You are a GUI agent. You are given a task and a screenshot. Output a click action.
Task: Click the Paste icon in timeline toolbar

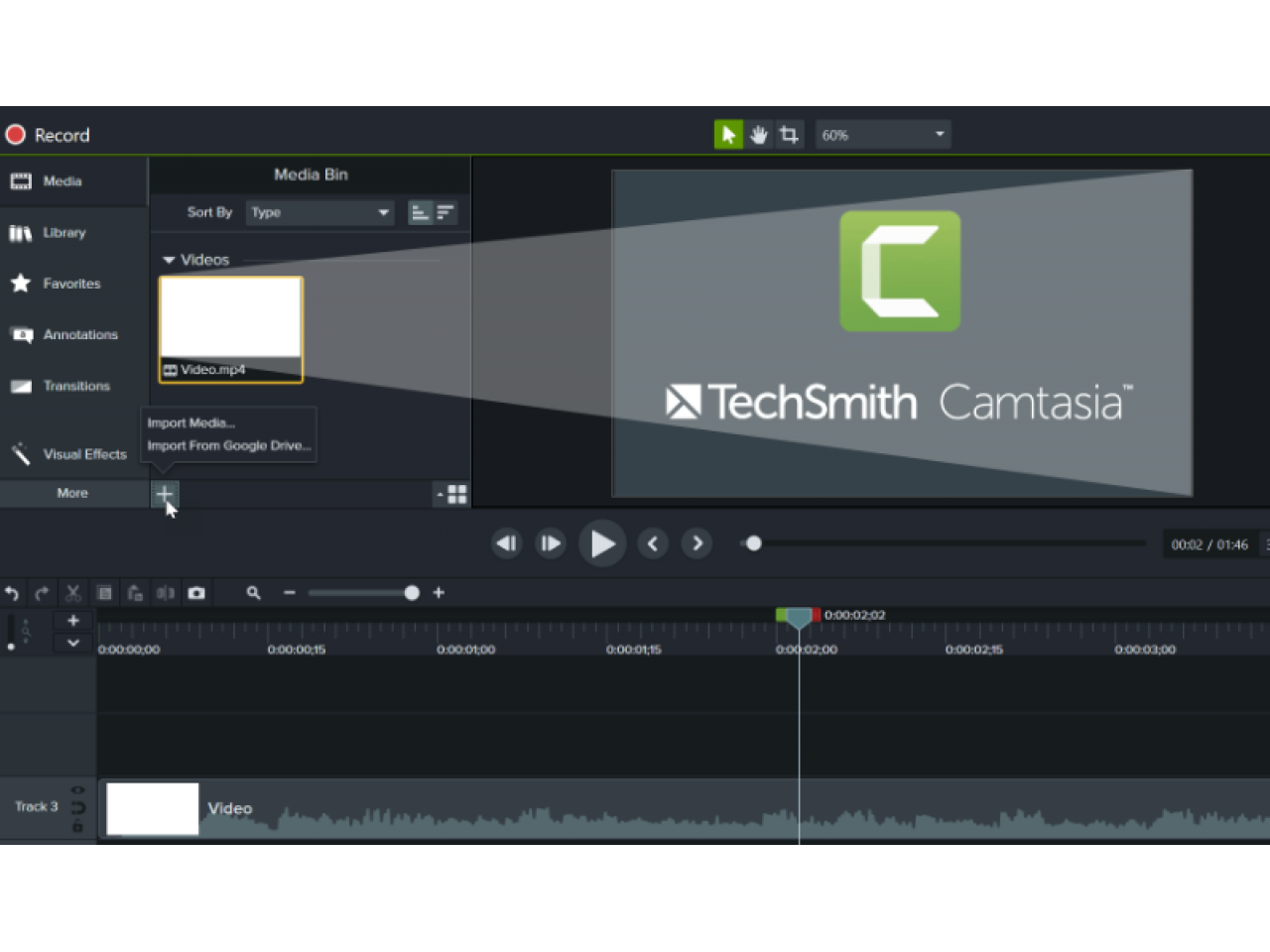[135, 593]
